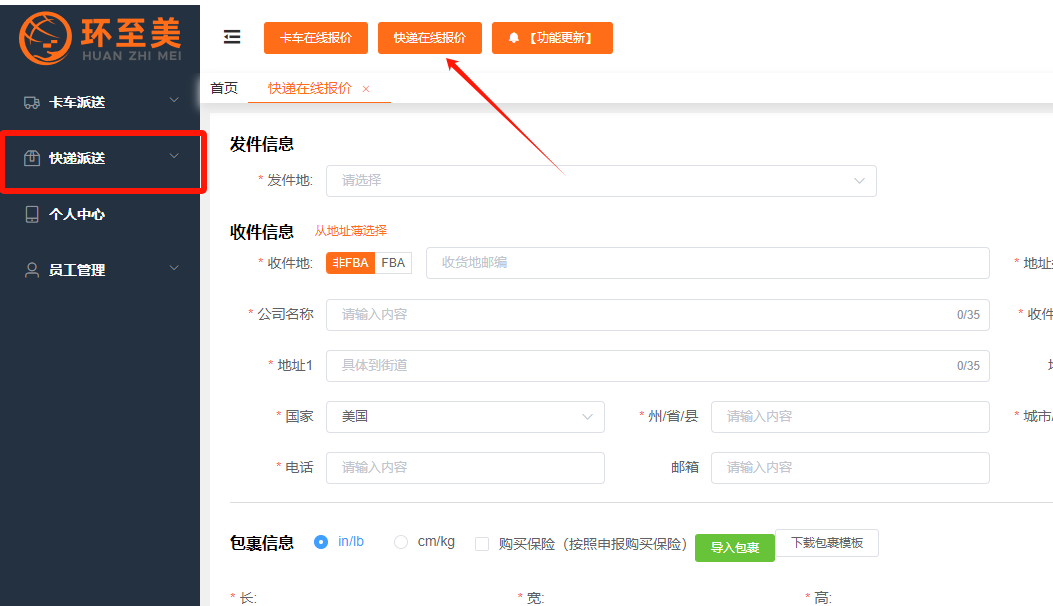Select the in/lb unit radio button
Viewport: 1053px width, 606px height.
[321, 542]
